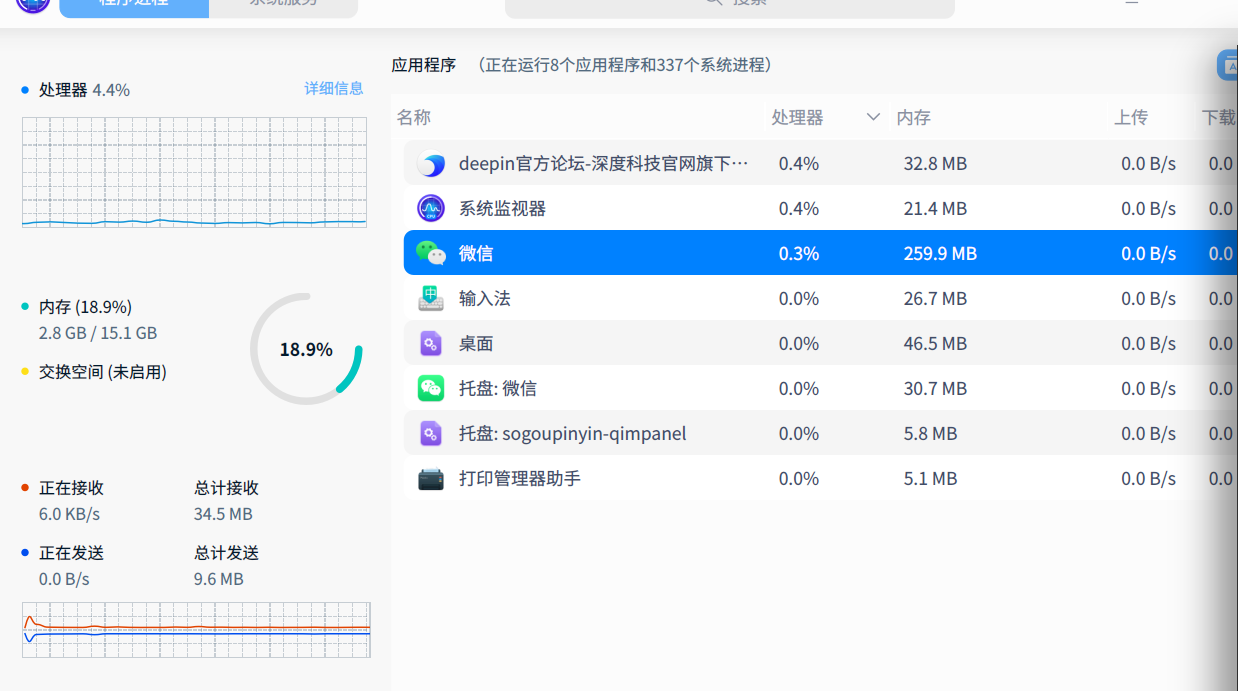Click the 18.9% memory usage ring
Screen dimensions: 1238x691
coord(306,349)
